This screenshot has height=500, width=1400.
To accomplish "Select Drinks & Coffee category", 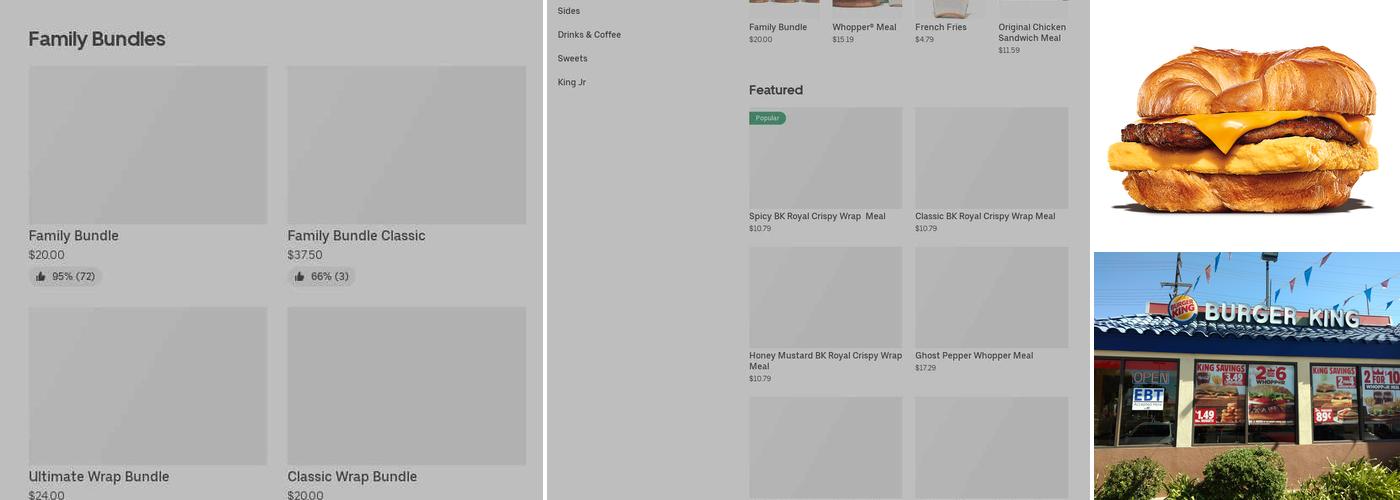I will click(589, 35).
